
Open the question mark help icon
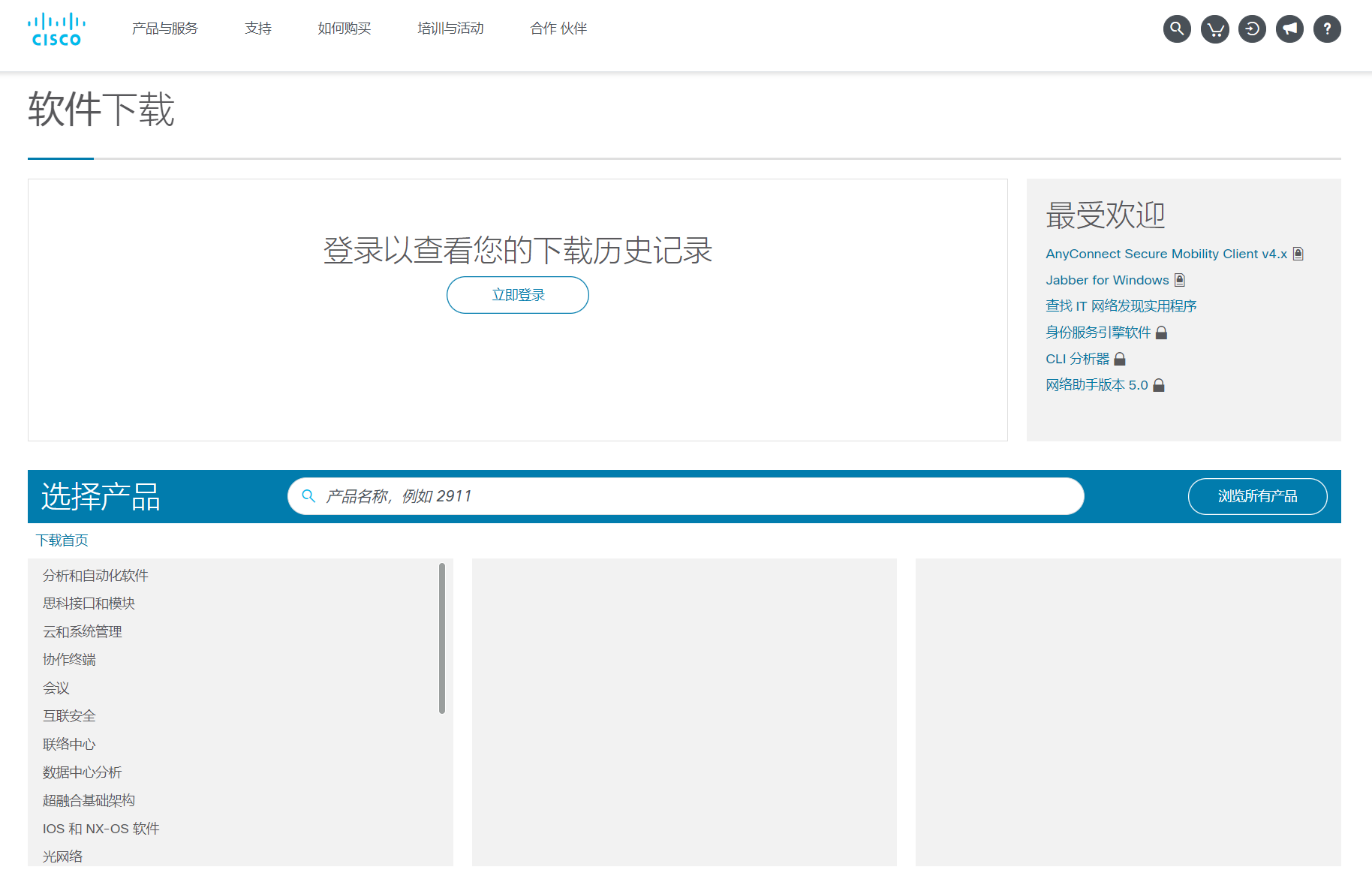pos(1327,29)
